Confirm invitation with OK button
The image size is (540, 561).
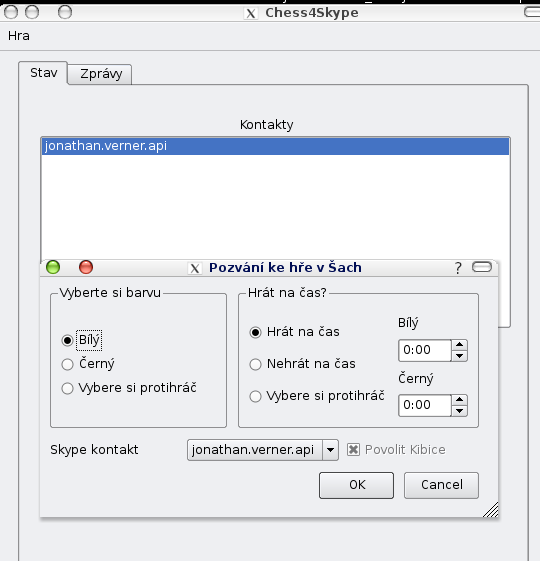[356, 485]
